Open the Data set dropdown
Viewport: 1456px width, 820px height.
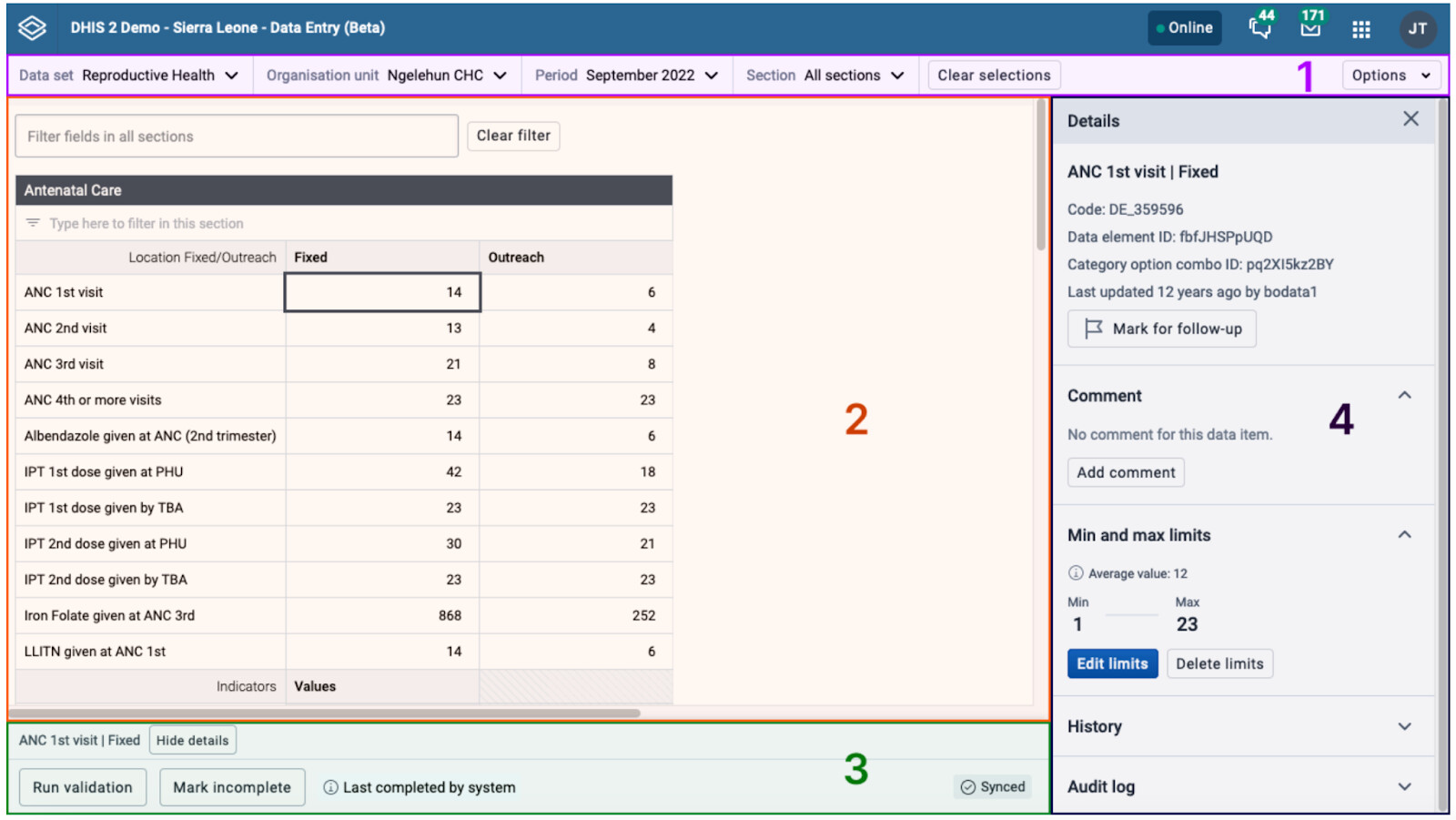pos(129,76)
